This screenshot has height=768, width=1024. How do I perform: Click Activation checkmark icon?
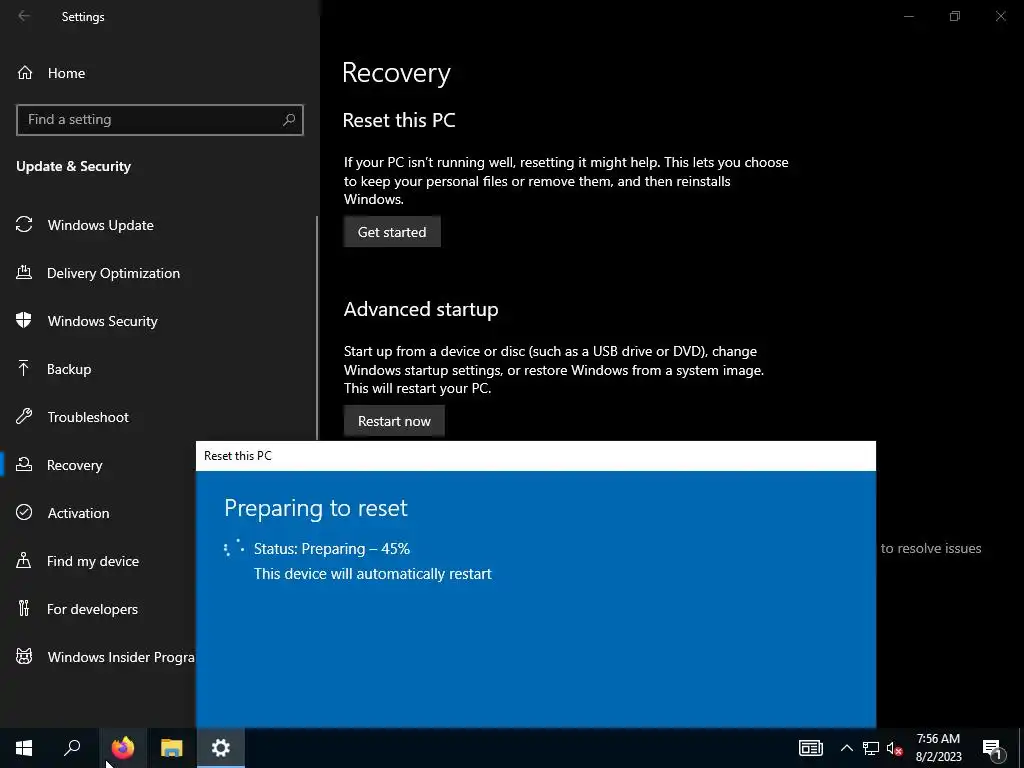(x=24, y=512)
